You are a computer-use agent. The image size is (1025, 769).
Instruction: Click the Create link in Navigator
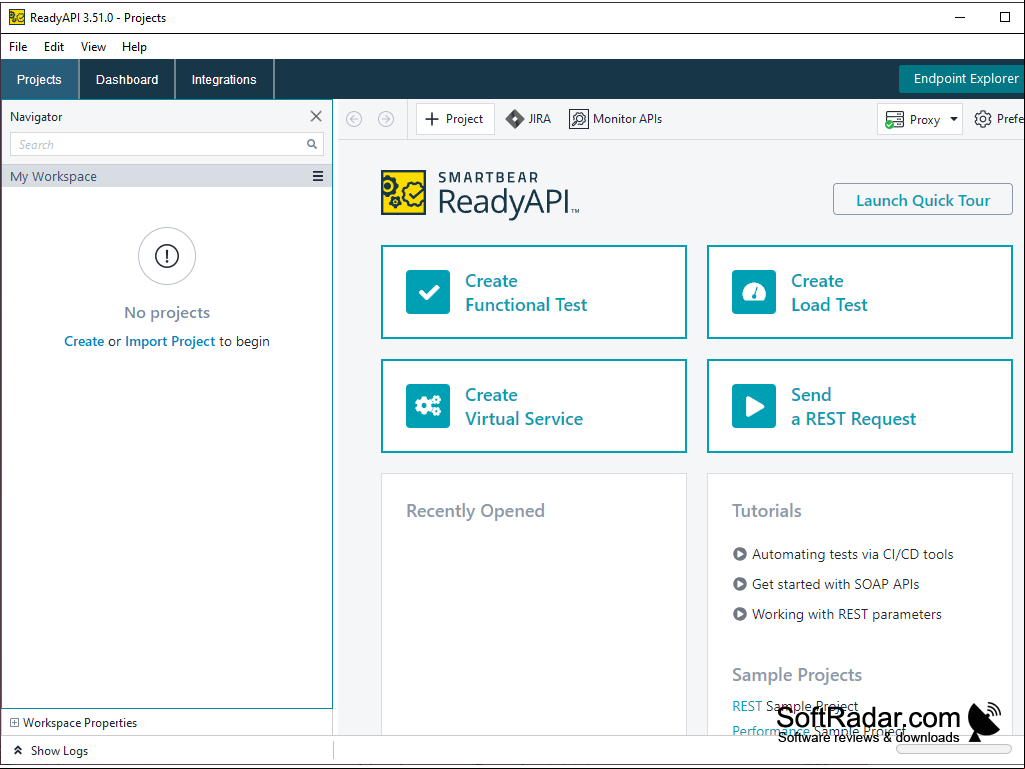point(84,341)
